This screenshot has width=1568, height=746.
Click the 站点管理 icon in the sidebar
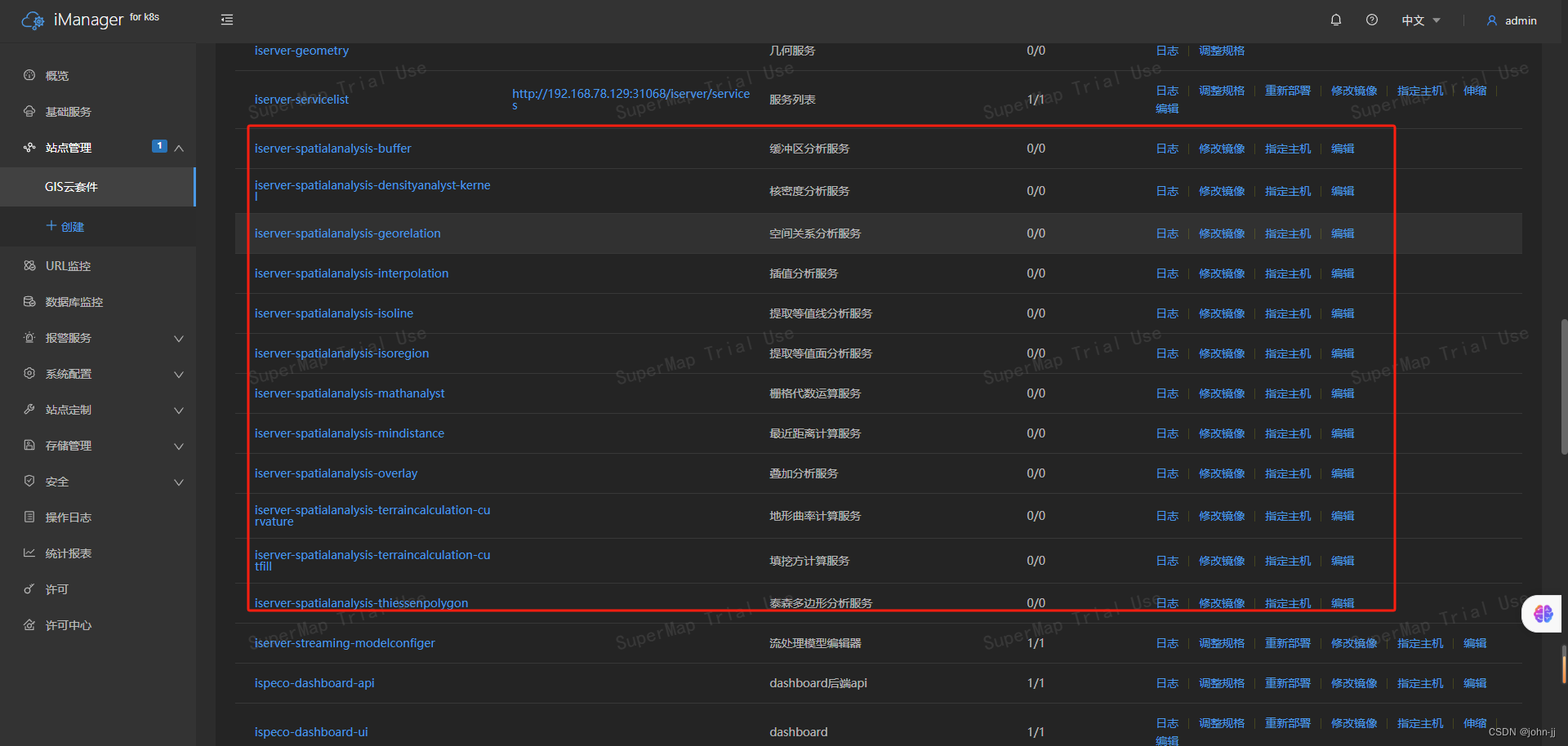pyautogui.click(x=29, y=147)
